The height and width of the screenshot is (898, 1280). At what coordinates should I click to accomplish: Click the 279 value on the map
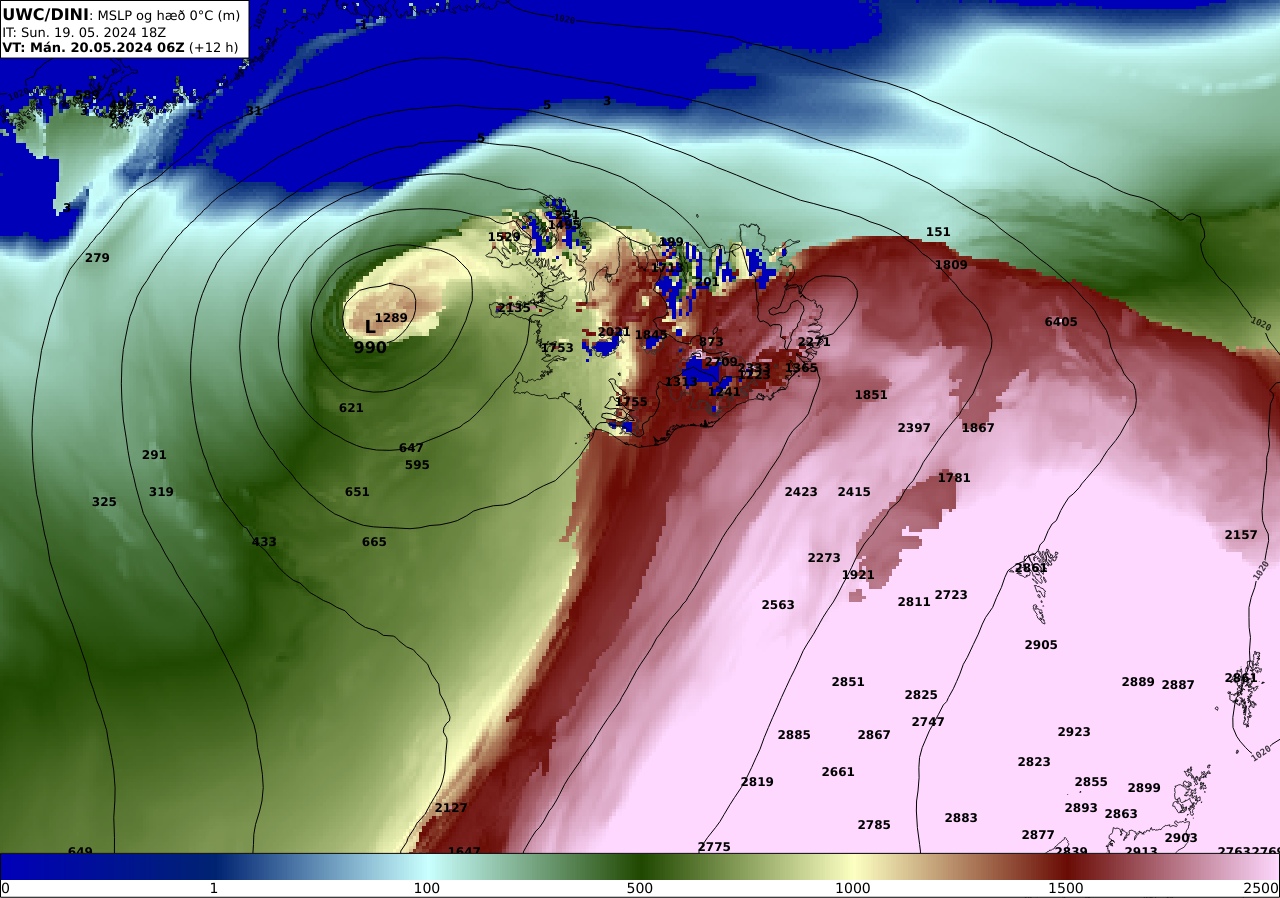97,258
